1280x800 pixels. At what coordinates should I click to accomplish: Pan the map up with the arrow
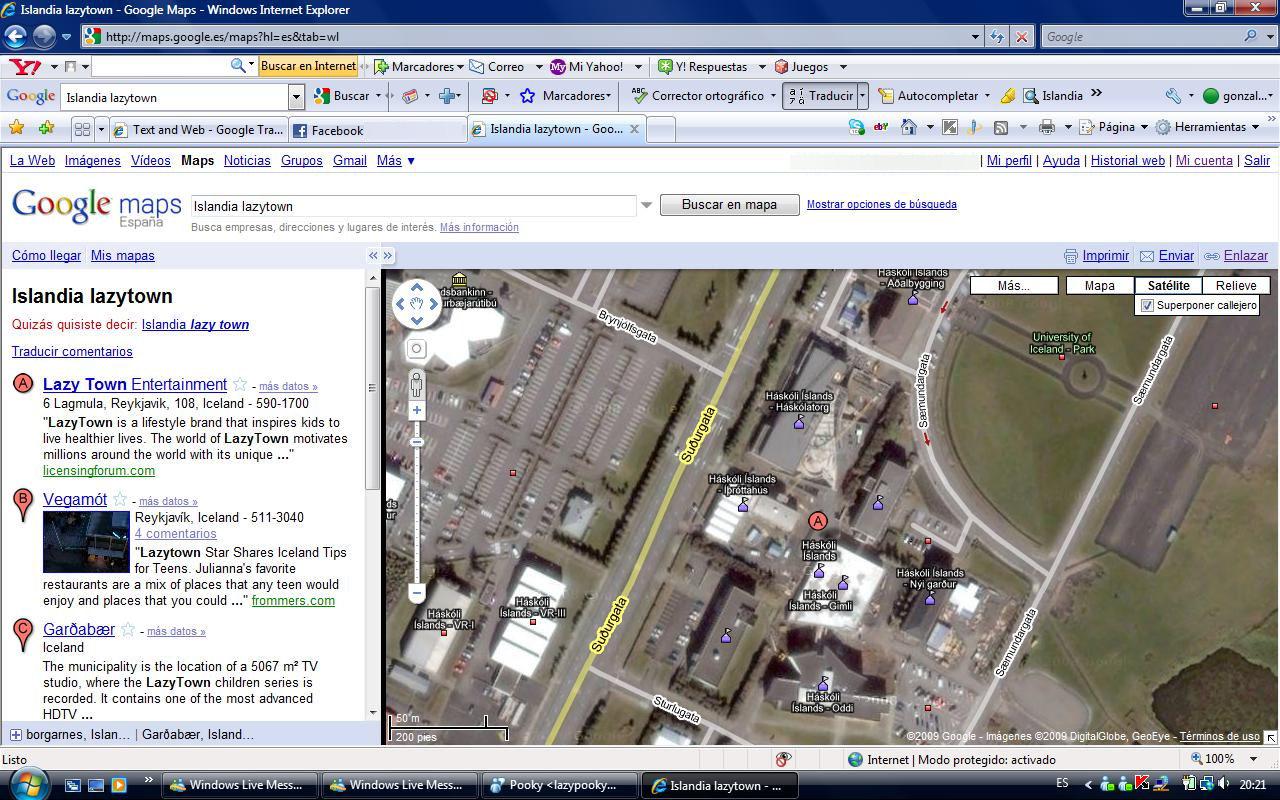tap(417, 287)
